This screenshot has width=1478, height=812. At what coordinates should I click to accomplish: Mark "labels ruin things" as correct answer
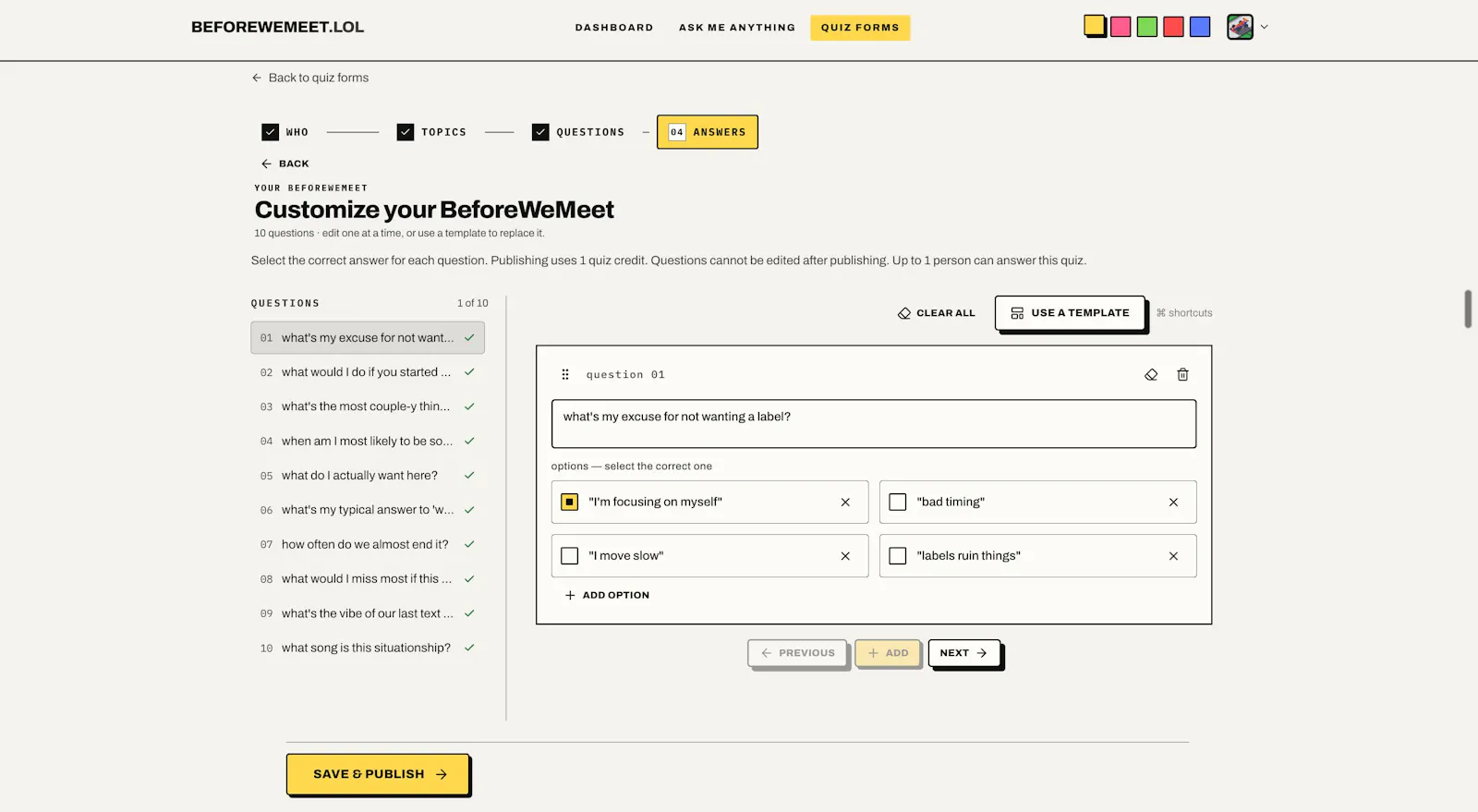point(898,556)
